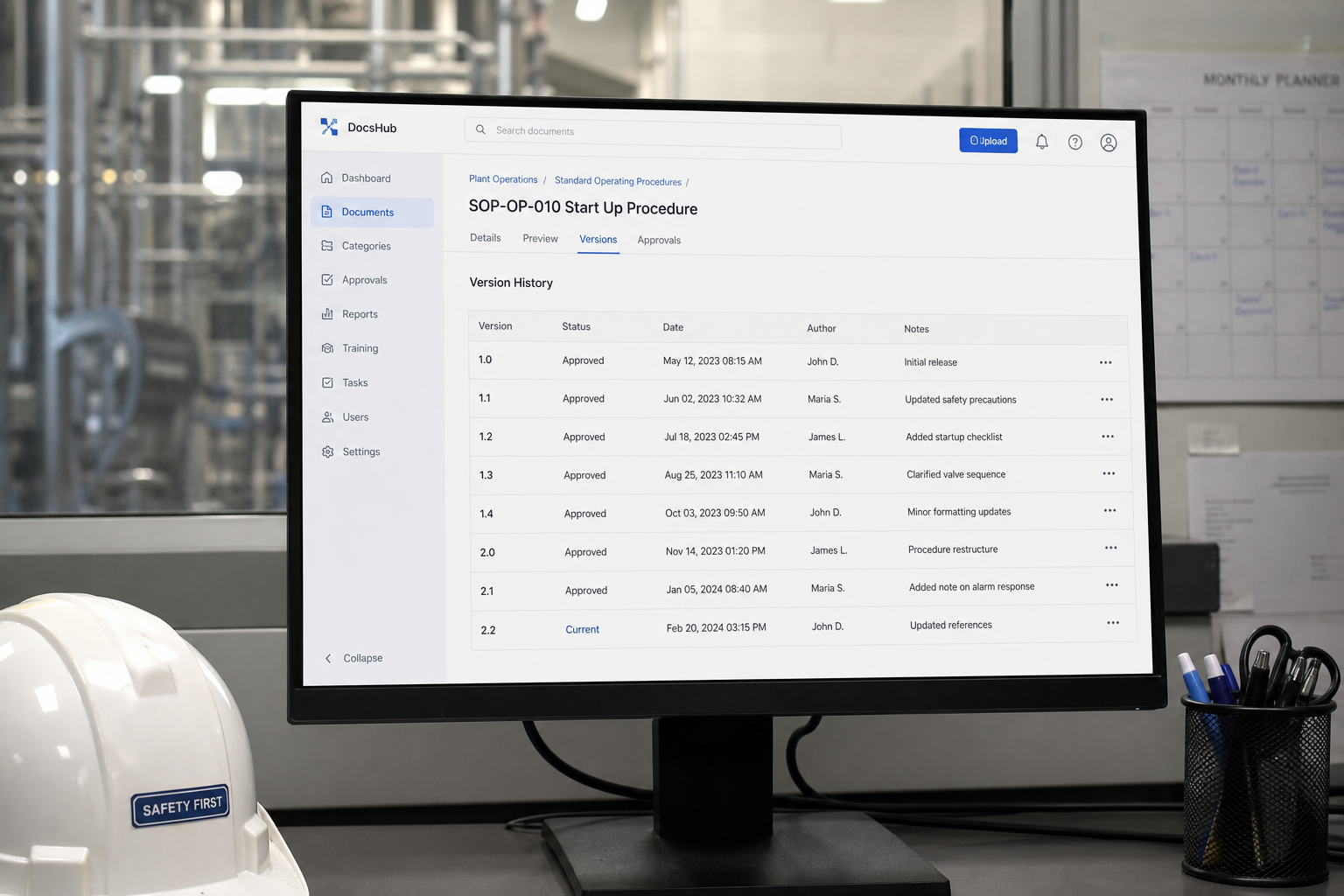This screenshot has width=1344, height=896.
Task: Click the Dashboard home icon
Action: pos(326,178)
